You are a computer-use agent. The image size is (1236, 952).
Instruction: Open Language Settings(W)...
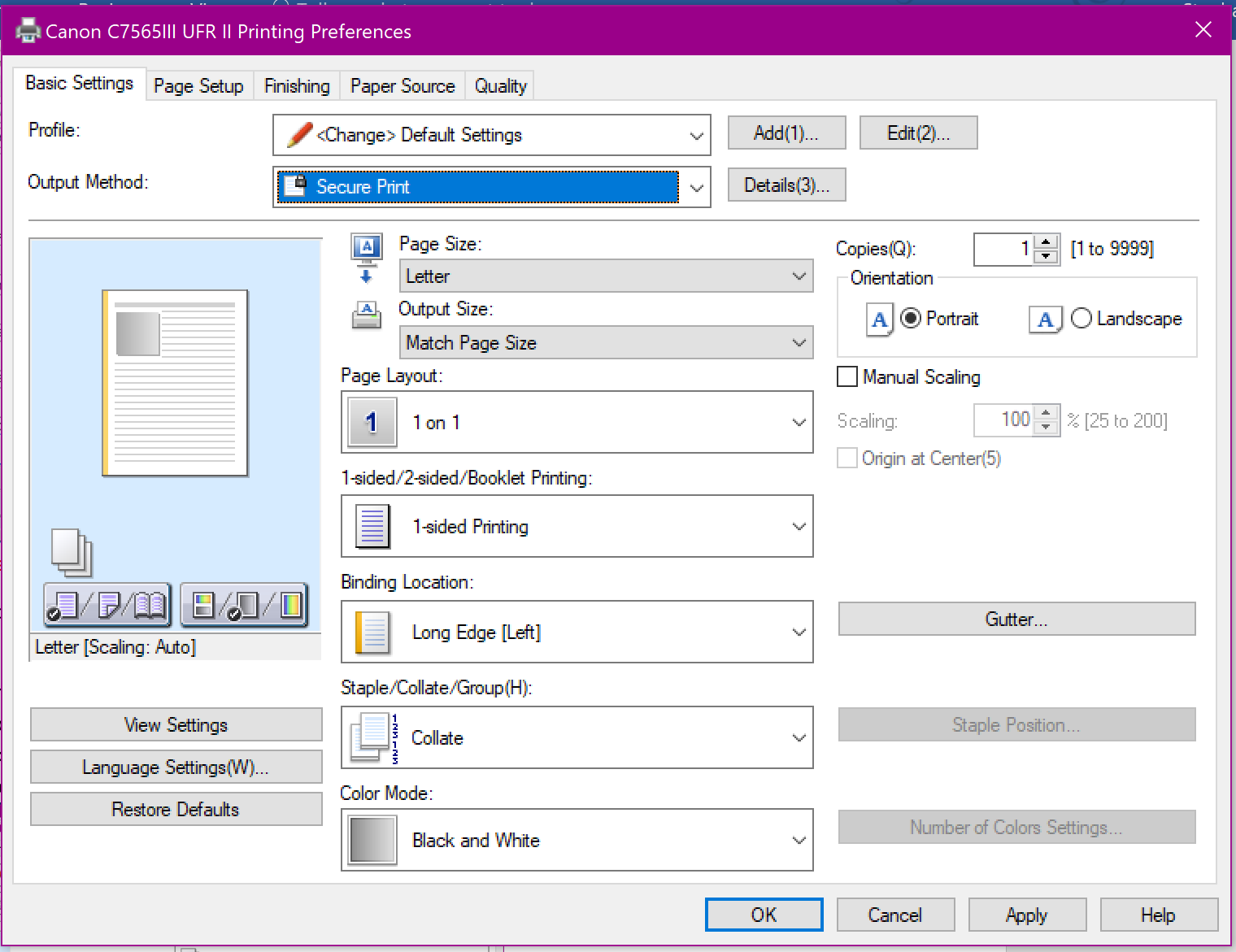coord(176,767)
